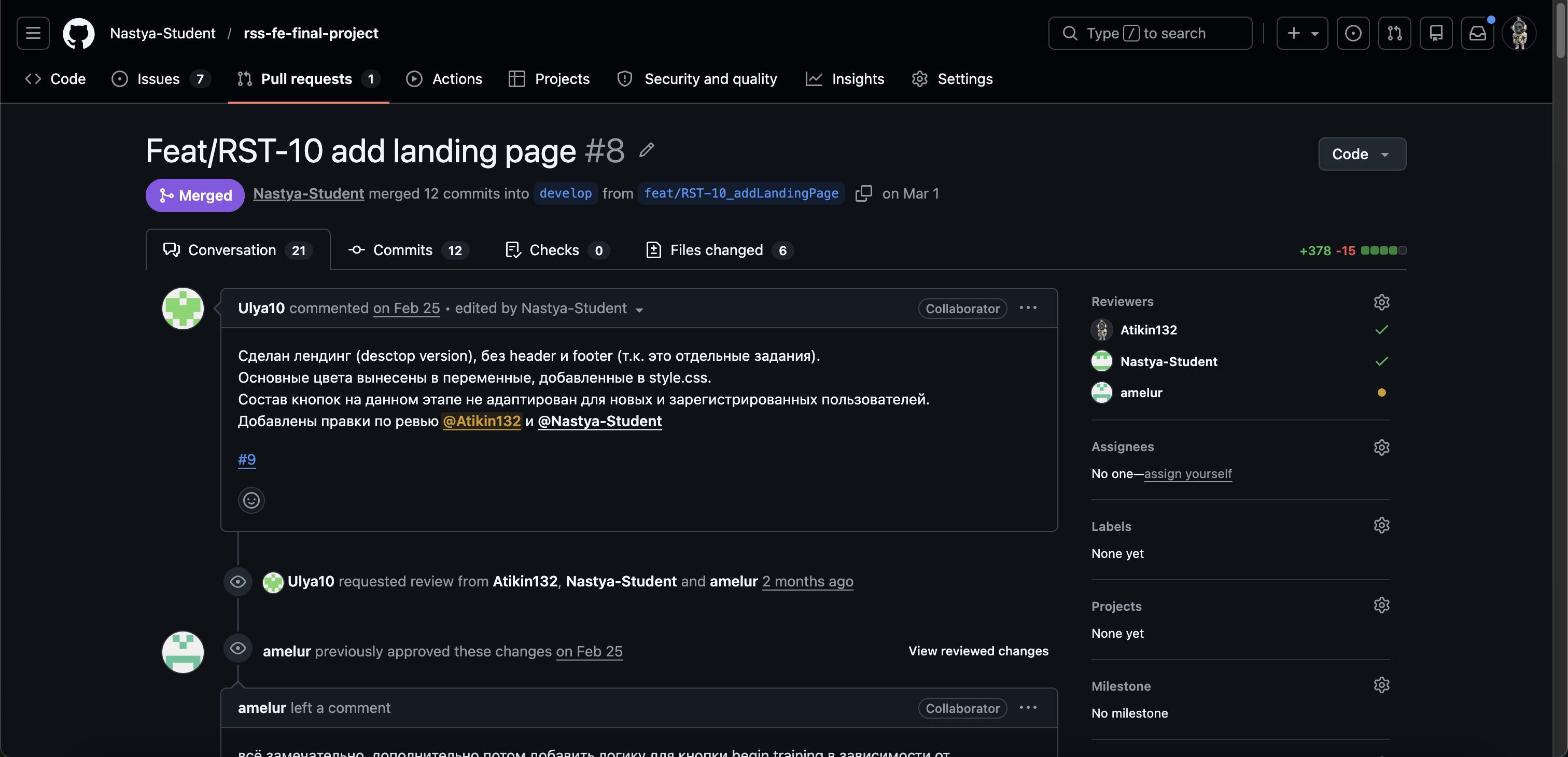
Task: Click the assign yourself link
Action: [x=1187, y=473]
